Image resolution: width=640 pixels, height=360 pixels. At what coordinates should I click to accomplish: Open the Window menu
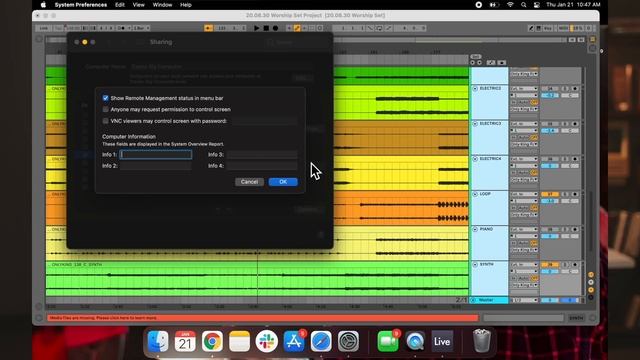point(162,5)
